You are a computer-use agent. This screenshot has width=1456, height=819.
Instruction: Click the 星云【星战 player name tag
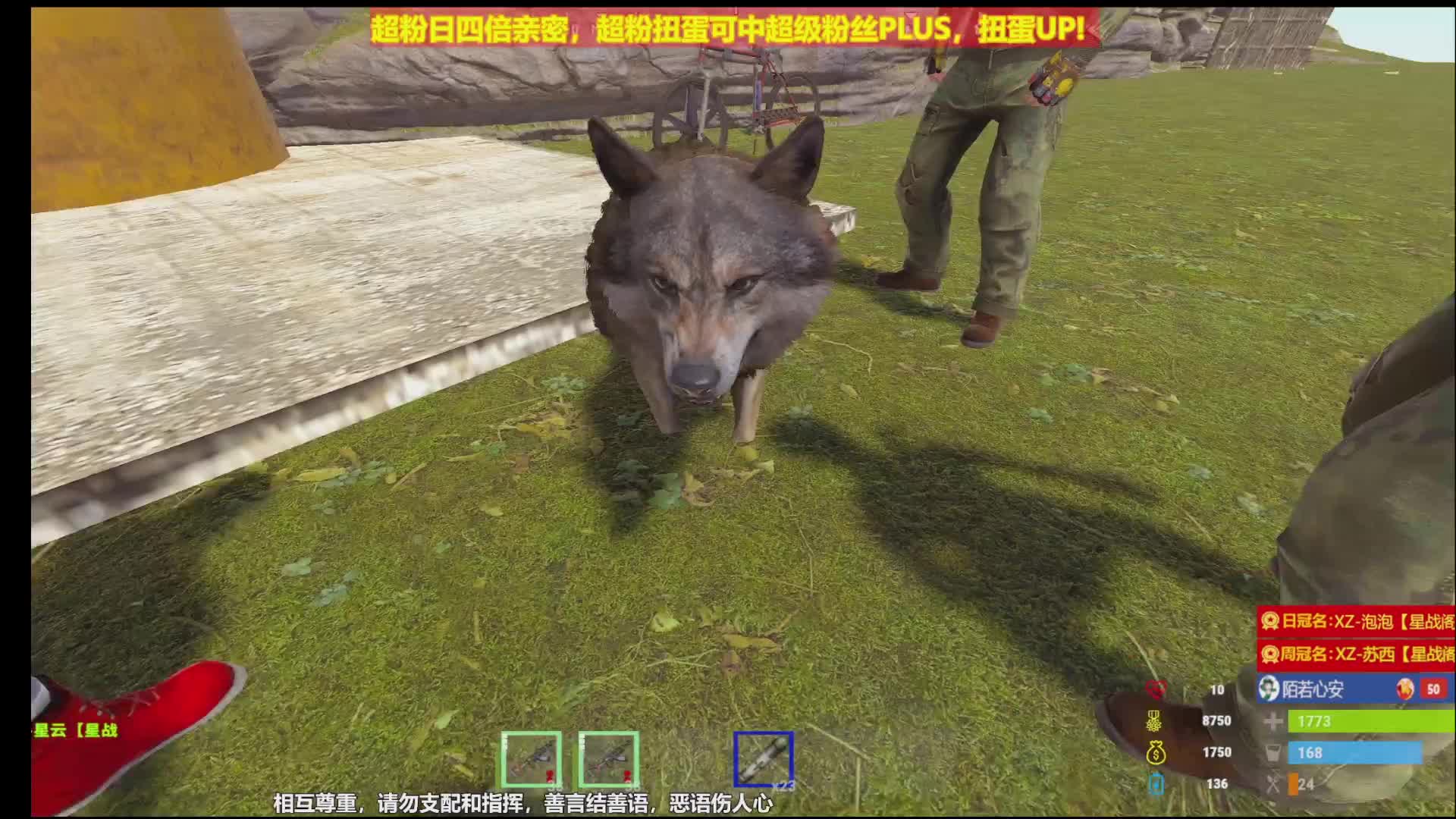[x=76, y=730]
